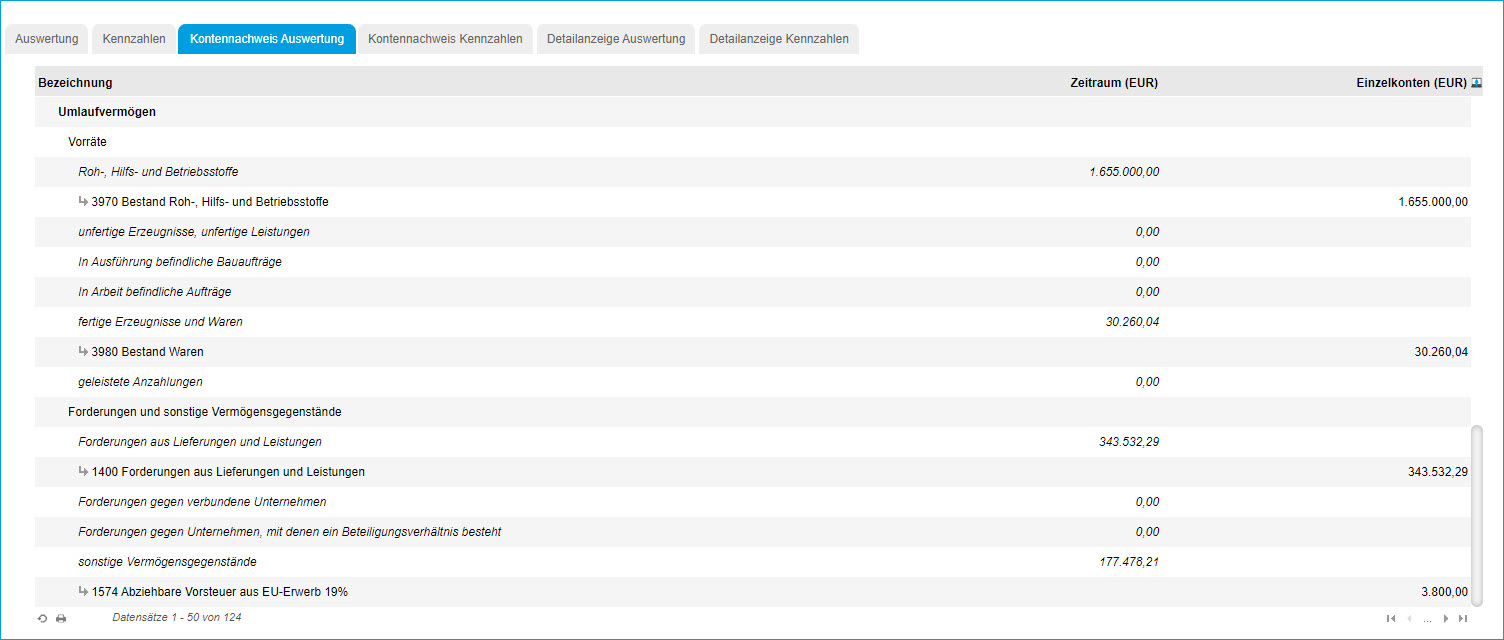Select the Roh-, Hilfs- und Betriebsstoffe row
The width and height of the screenshot is (1504, 640).
pos(753,172)
